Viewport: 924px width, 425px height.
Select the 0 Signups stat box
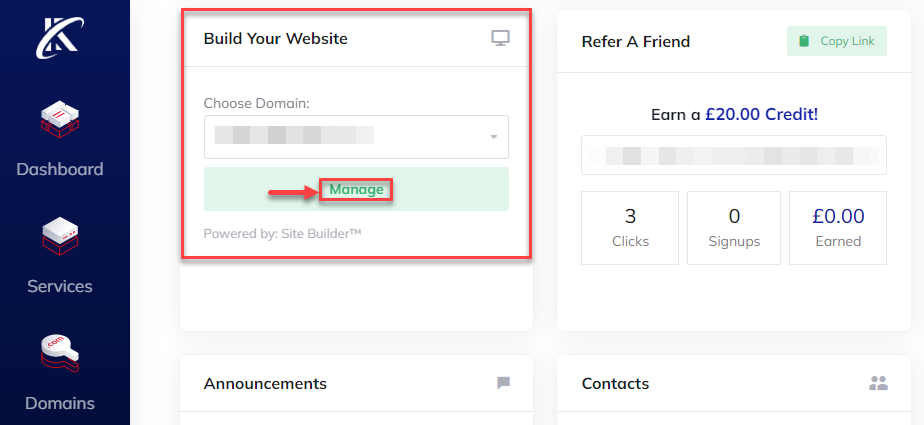click(x=734, y=228)
